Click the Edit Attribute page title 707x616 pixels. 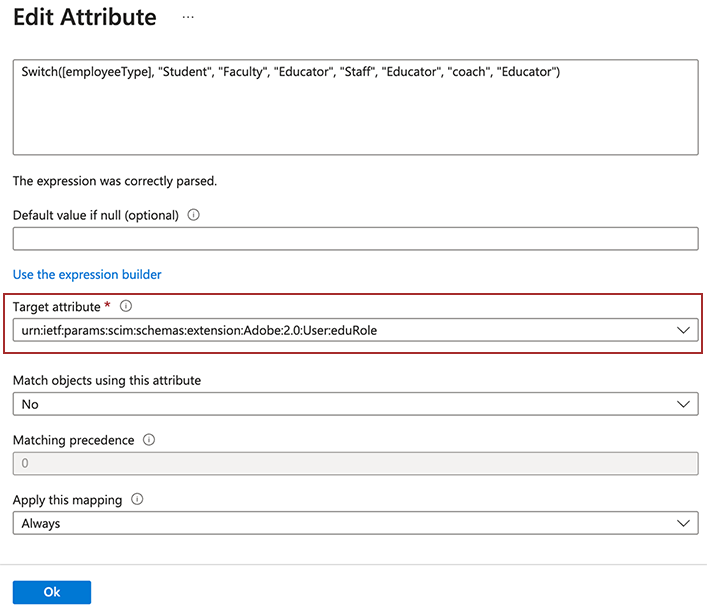[x=85, y=18]
